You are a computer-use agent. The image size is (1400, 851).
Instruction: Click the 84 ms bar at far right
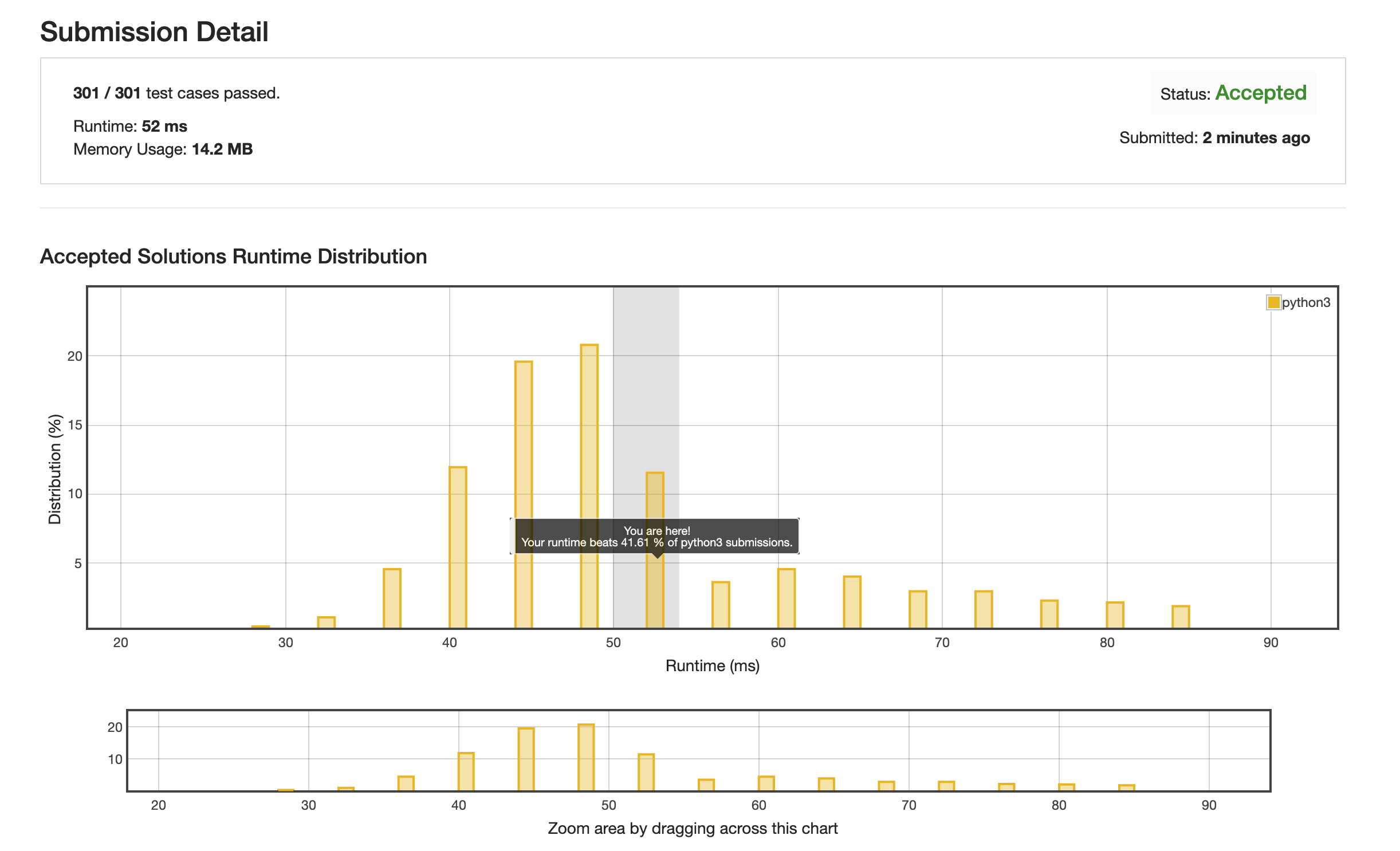click(1181, 616)
